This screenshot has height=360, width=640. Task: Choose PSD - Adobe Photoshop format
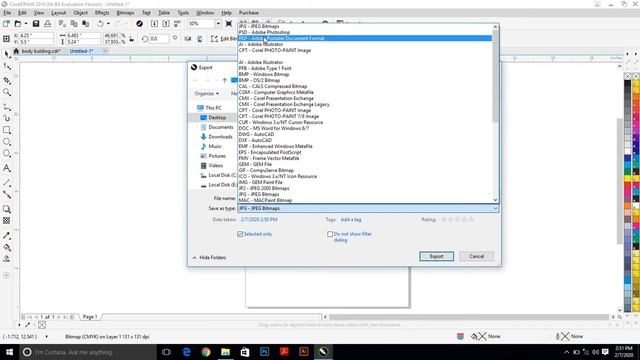(x=365, y=32)
